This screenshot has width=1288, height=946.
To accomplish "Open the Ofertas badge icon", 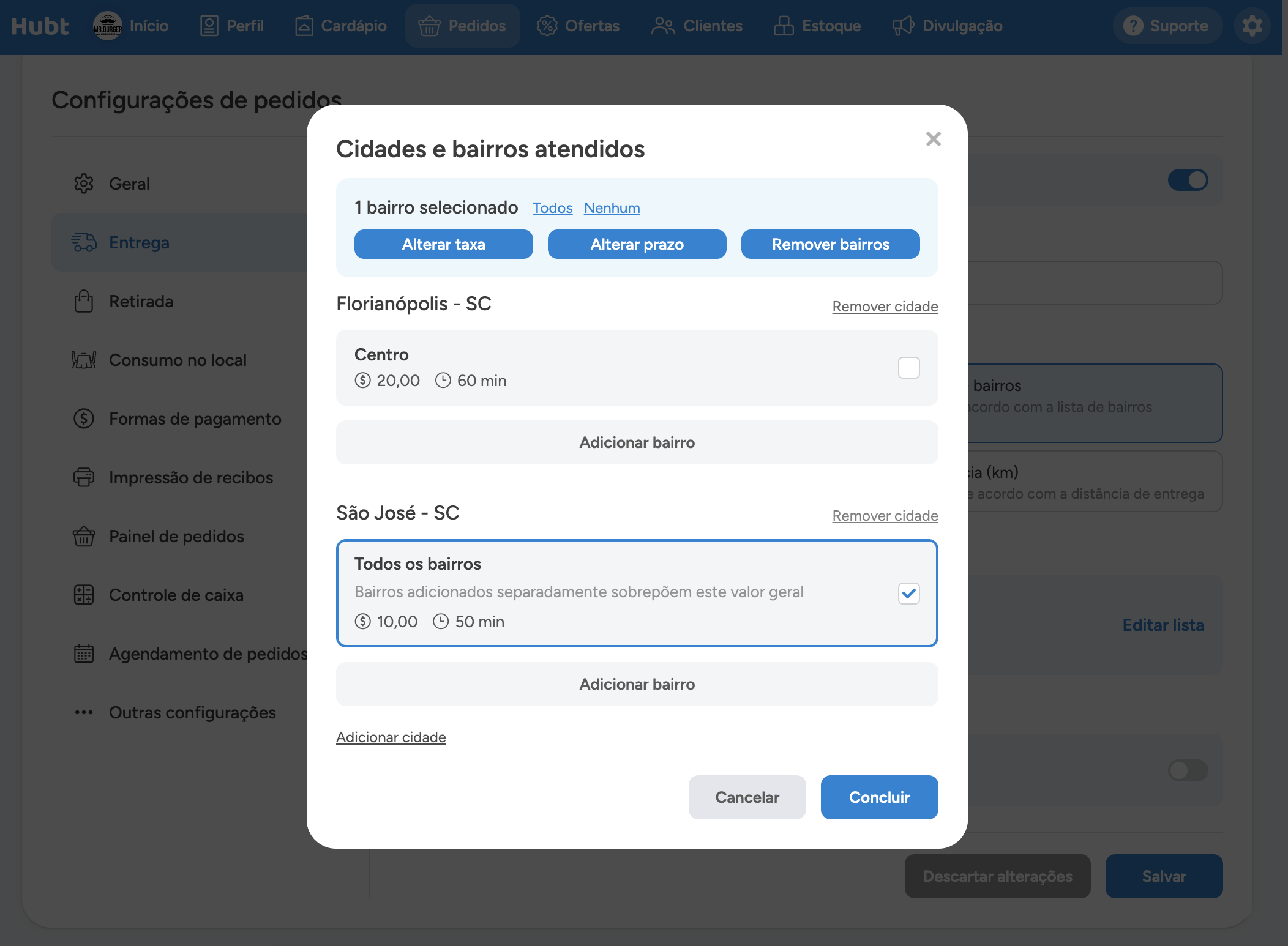I will point(547,26).
